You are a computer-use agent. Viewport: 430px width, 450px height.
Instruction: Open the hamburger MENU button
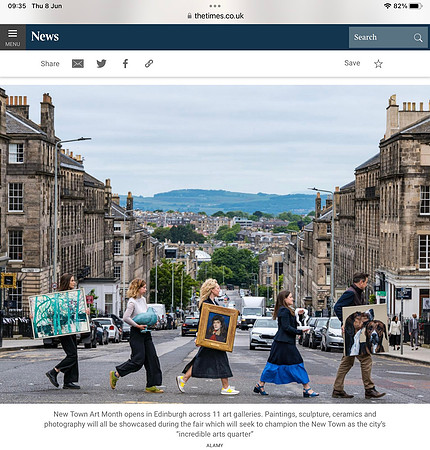coord(13,37)
